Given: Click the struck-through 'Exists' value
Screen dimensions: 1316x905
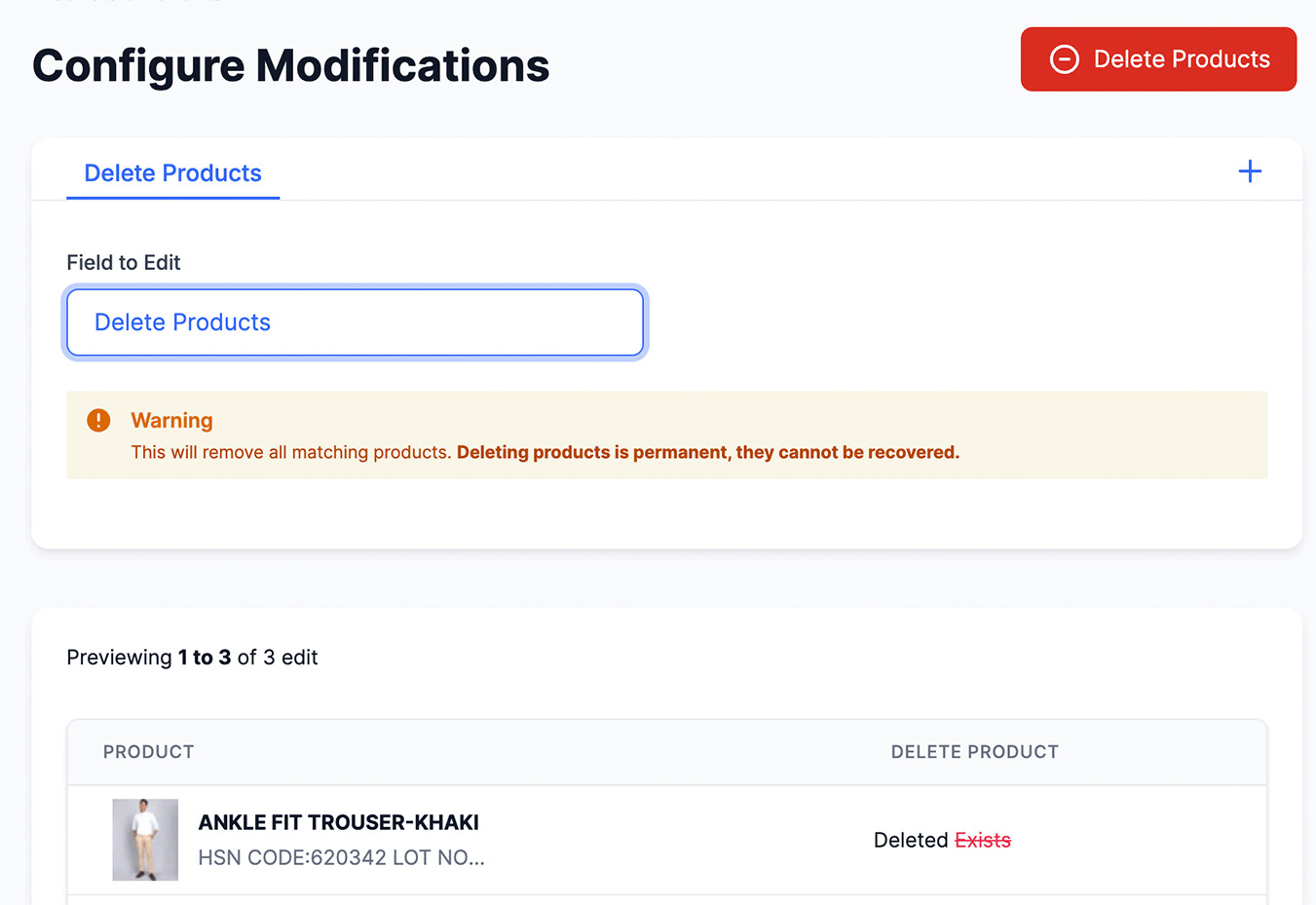Looking at the screenshot, I should pos(983,840).
